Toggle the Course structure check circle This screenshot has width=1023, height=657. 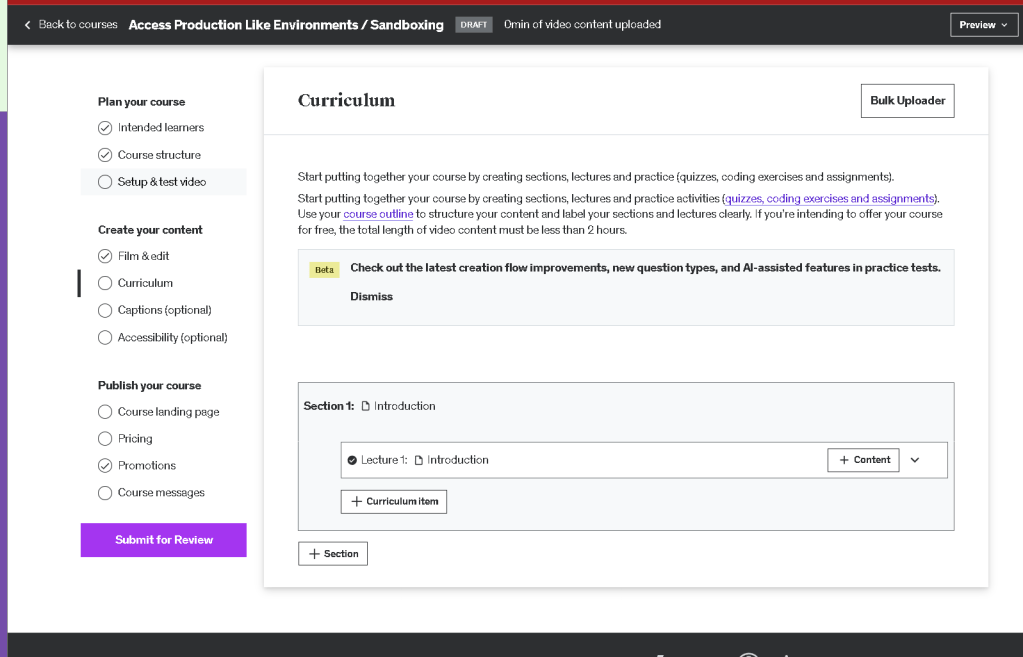tap(105, 155)
